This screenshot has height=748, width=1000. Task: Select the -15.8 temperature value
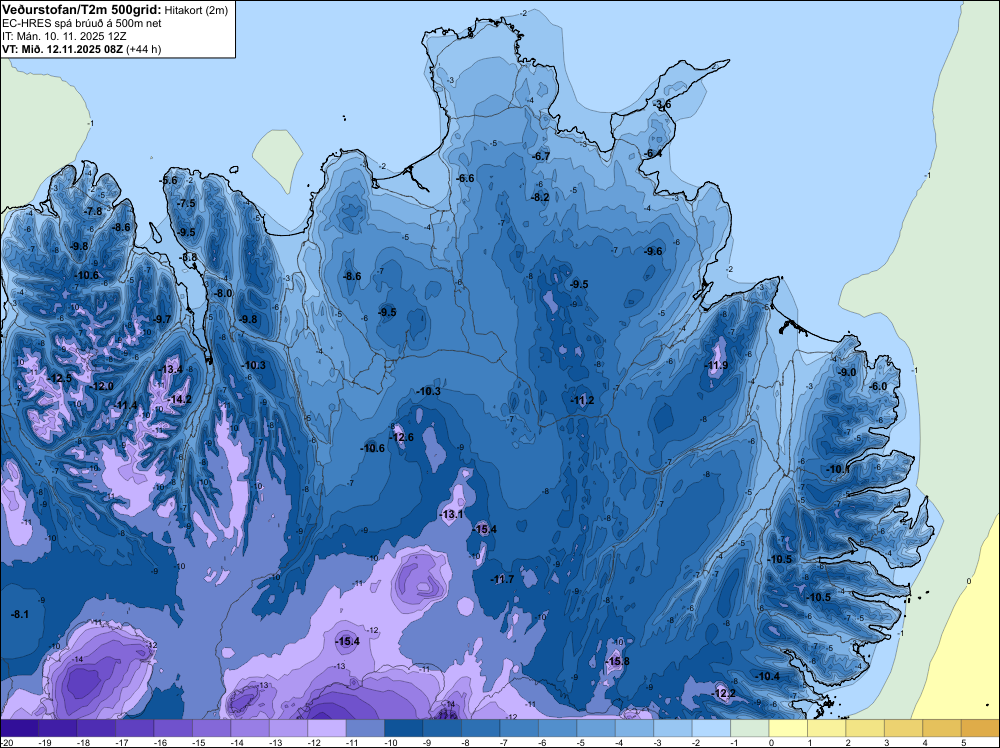(618, 661)
